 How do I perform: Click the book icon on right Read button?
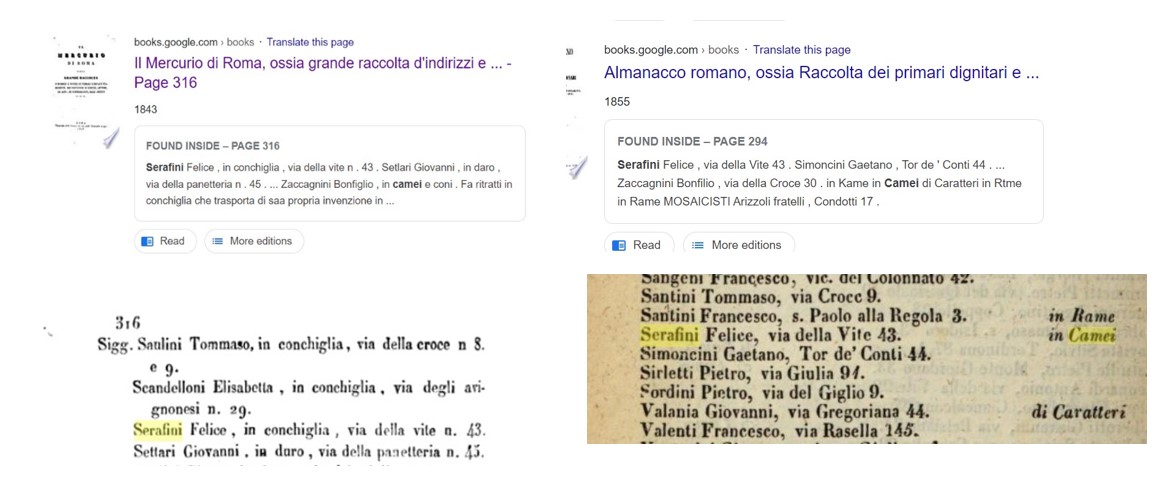coord(619,245)
